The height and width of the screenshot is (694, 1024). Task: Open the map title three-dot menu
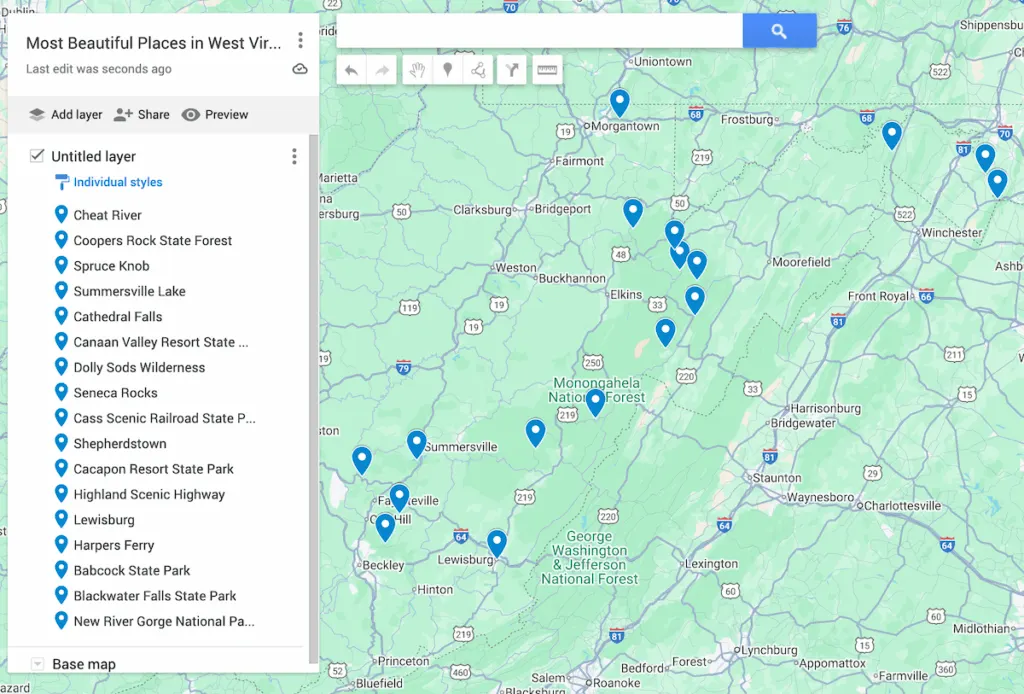300,40
